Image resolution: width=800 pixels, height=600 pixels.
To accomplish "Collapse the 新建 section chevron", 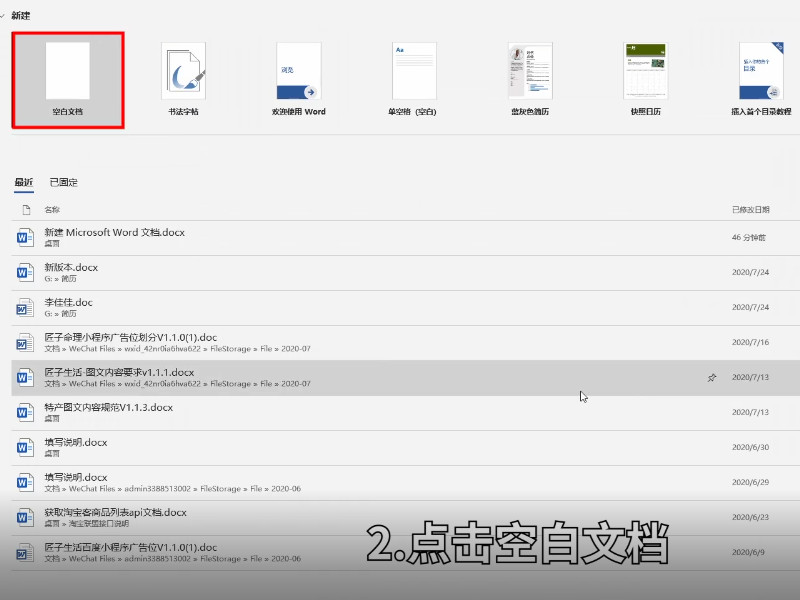I will [3, 16].
